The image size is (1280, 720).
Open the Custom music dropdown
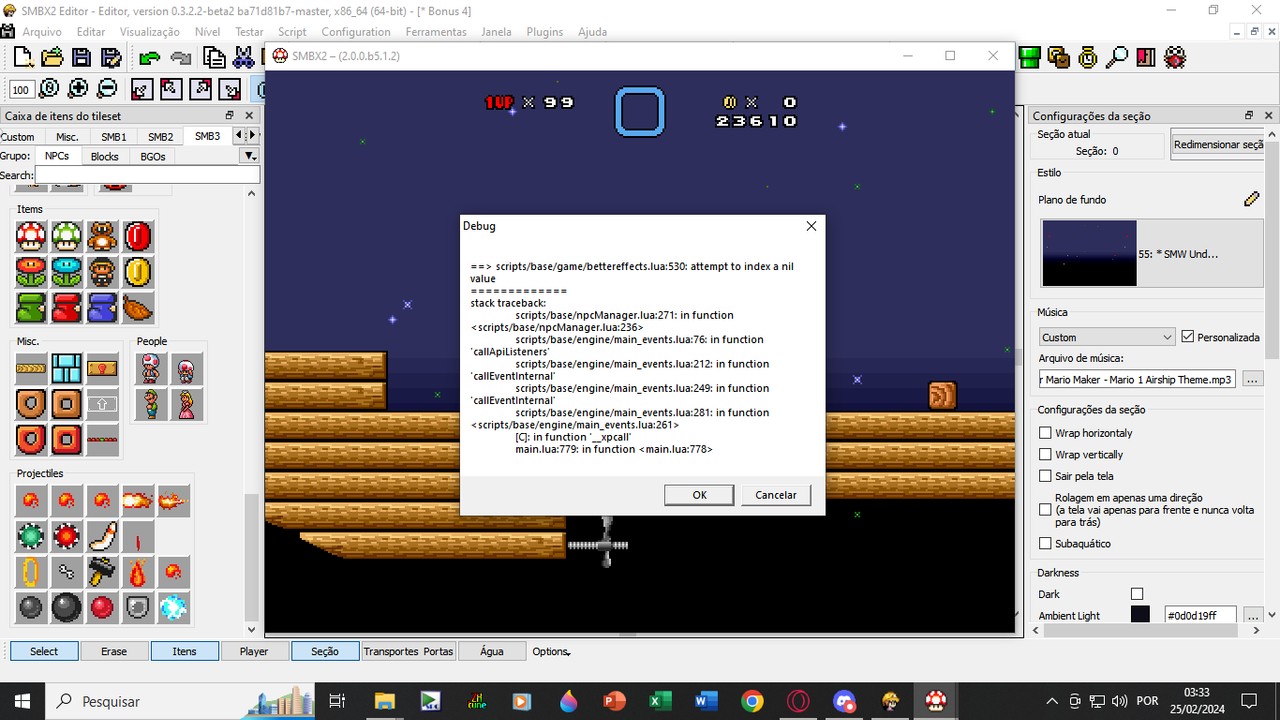point(1106,337)
